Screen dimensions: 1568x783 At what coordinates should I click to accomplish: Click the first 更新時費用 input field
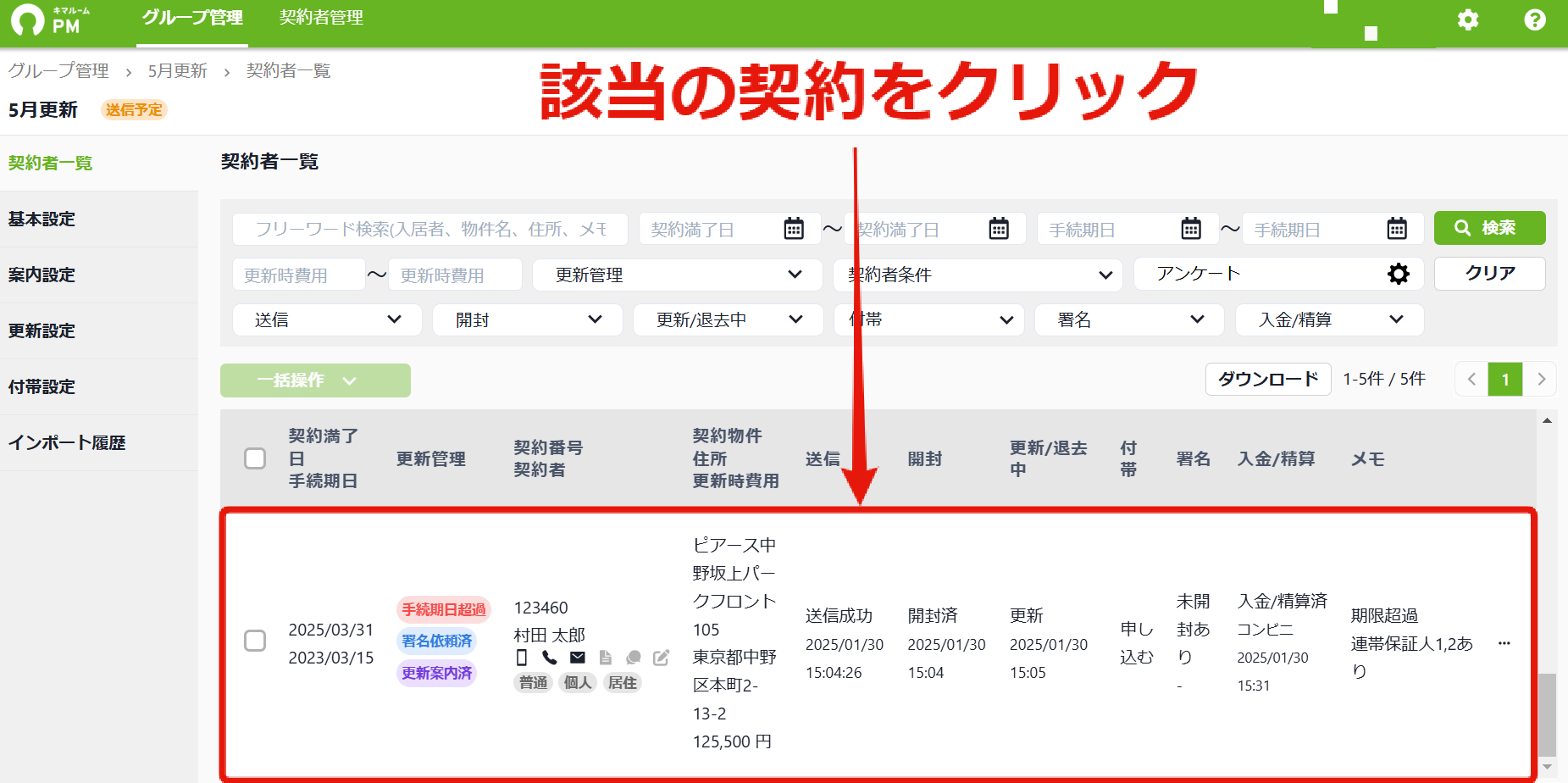pyautogui.click(x=298, y=275)
